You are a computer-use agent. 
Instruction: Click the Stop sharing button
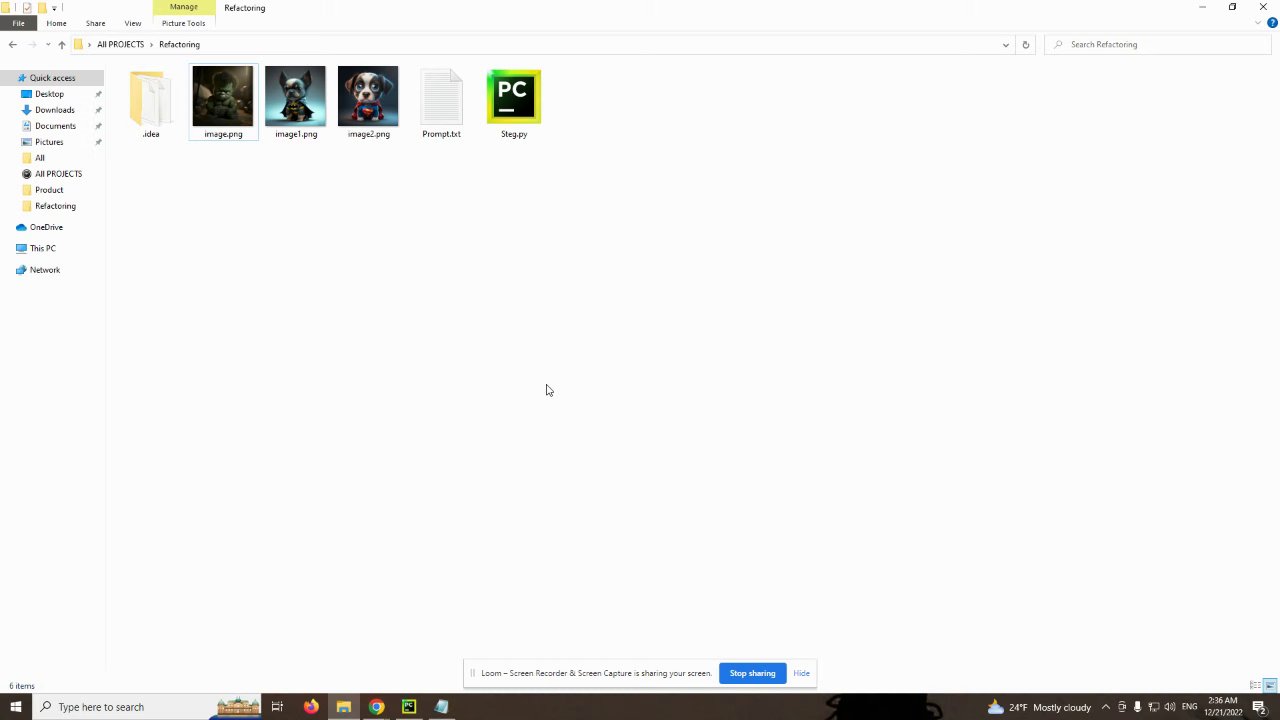(752, 673)
